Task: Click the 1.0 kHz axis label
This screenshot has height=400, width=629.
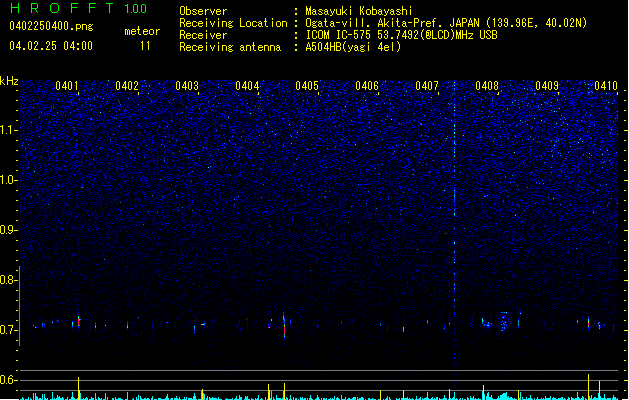Action: pos(9,180)
